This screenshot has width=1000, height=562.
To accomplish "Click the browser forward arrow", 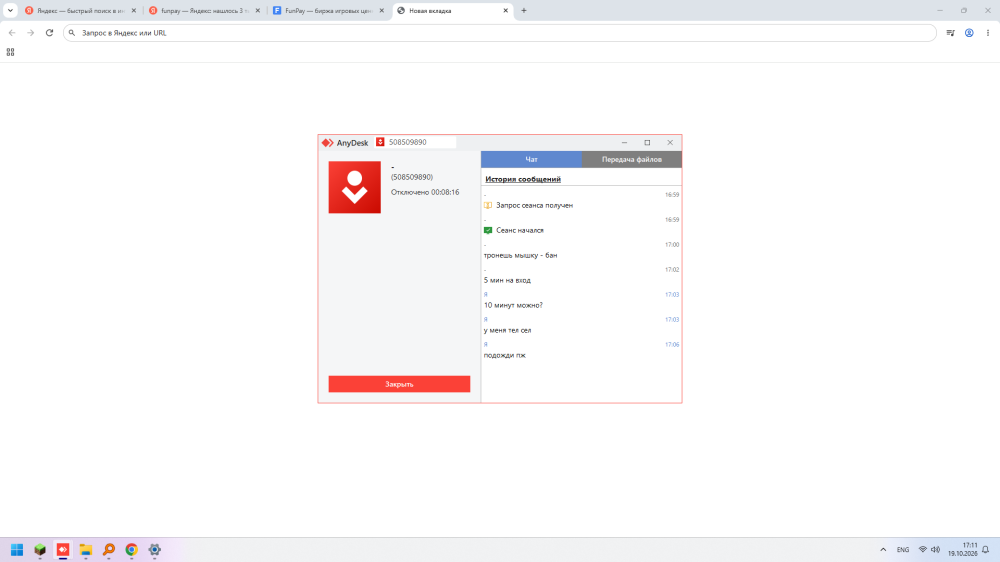I will pos(31,33).
